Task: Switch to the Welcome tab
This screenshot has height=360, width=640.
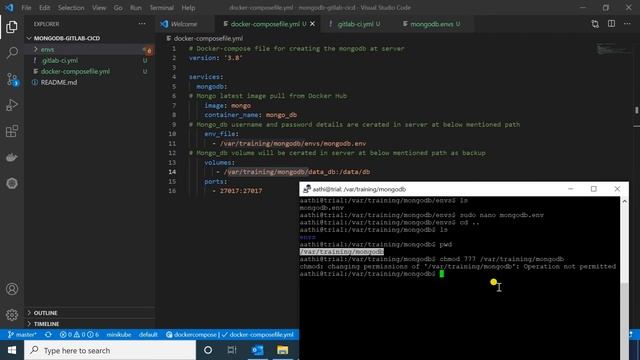Action: pos(185,24)
